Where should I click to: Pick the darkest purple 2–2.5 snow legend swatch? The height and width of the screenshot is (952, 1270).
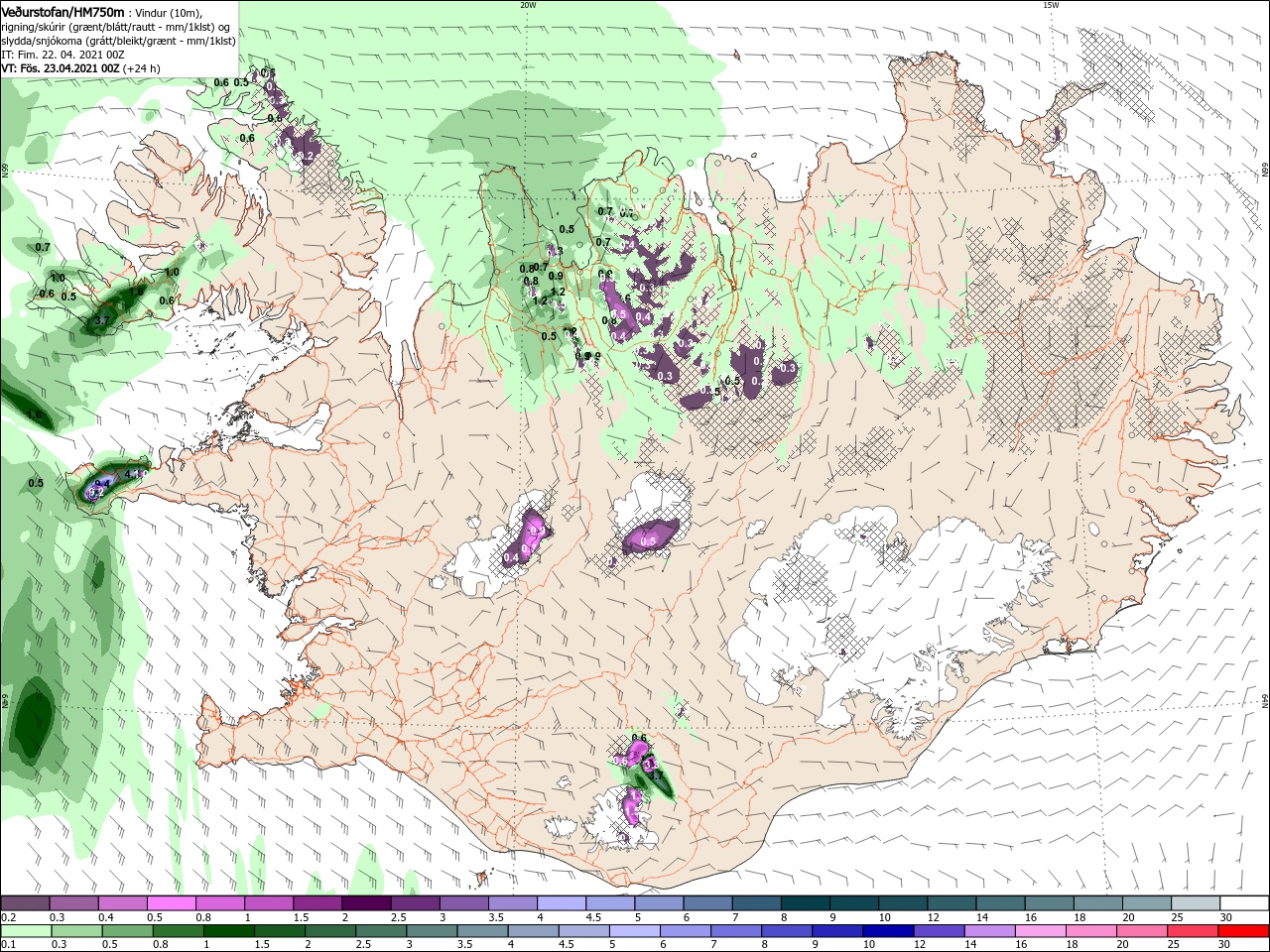point(365,903)
